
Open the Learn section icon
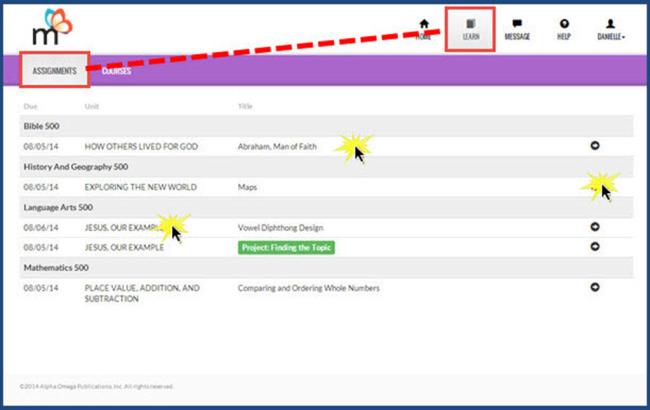[471, 24]
